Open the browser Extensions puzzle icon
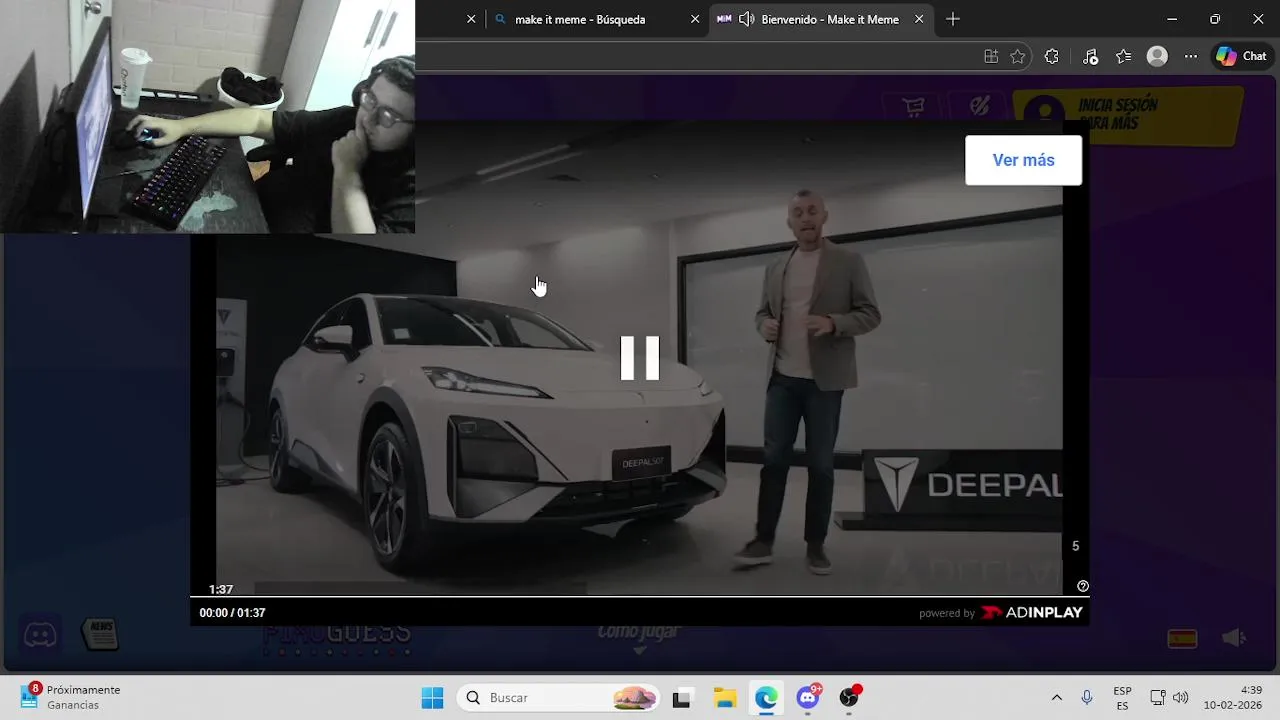This screenshot has width=1280, height=720. pos(1051,57)
